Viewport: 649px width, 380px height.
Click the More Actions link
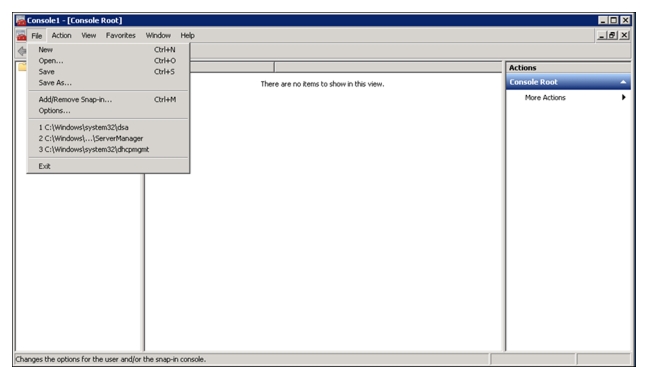click(545, 97)
